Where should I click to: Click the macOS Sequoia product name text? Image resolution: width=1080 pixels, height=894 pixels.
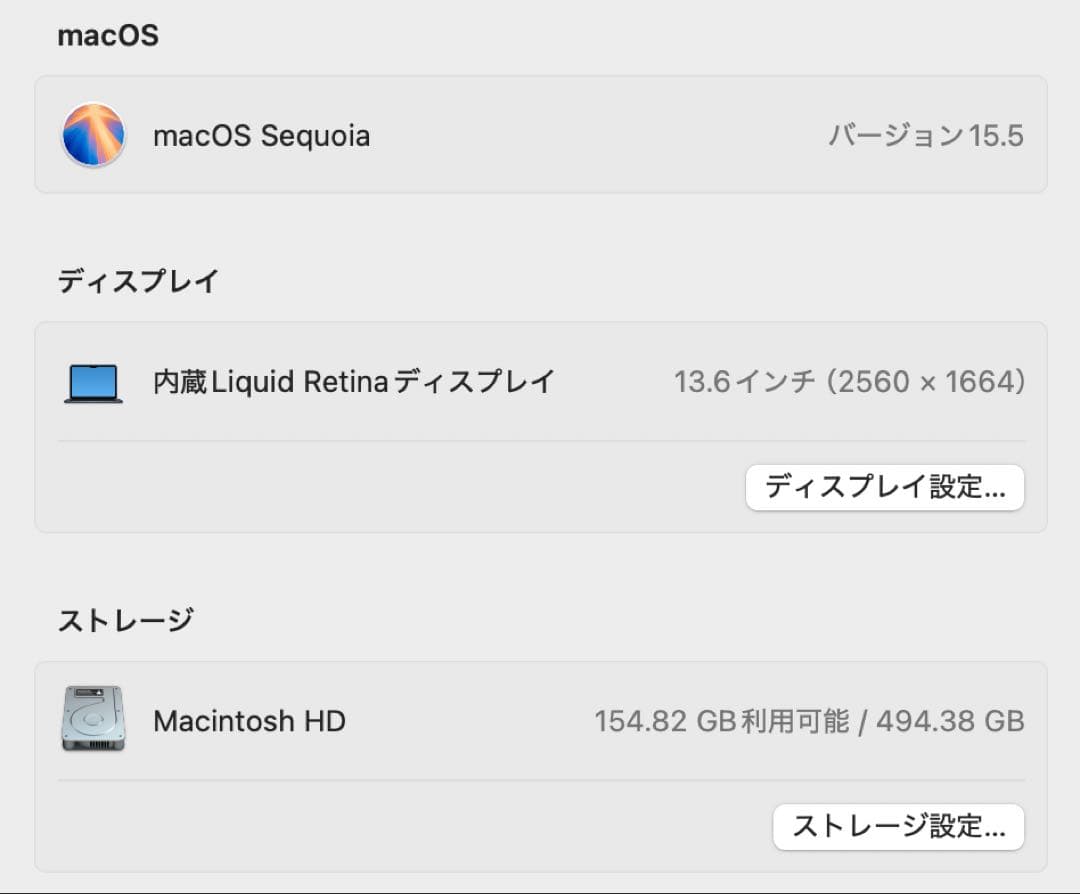pyautogui.click(x=262, y=135)
